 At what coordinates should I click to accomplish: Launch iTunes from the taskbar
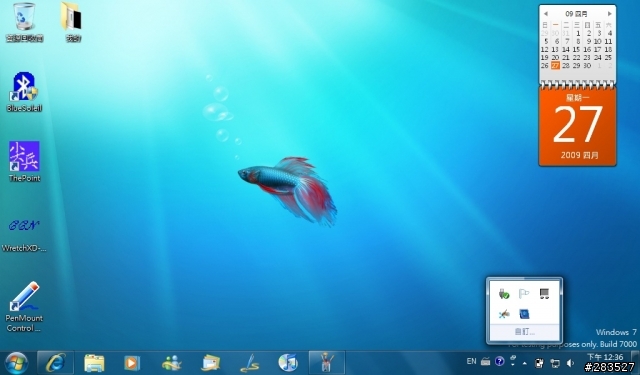(x=288, y=363)
